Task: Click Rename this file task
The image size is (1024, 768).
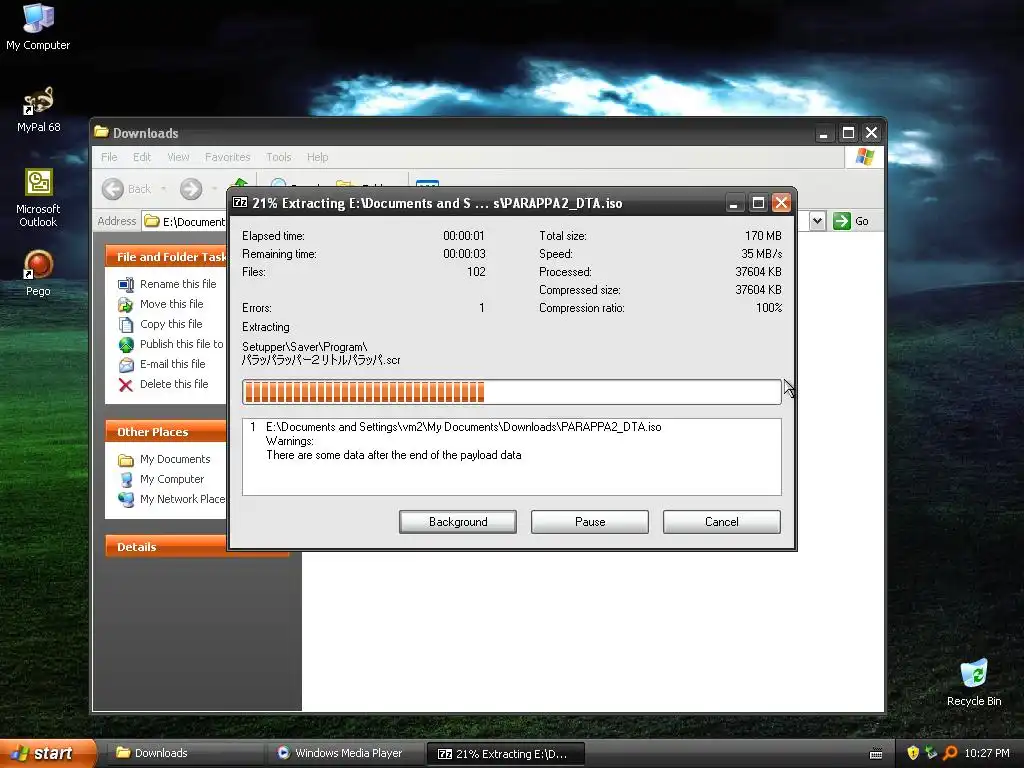Action: tap(178, 284)
